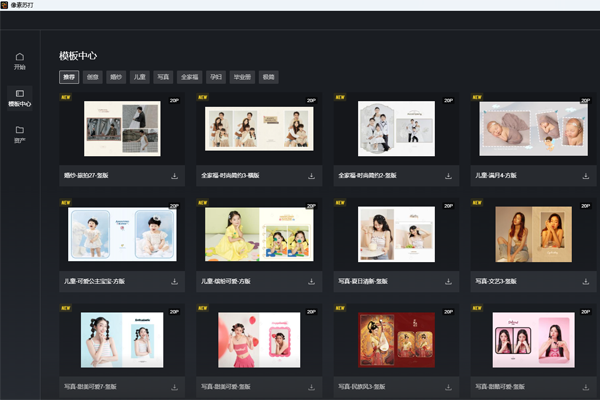Open the 全家福-时尚简约2 template thumbnail
The width and height of the screenshot is (600, 400).
click(398, 128)
